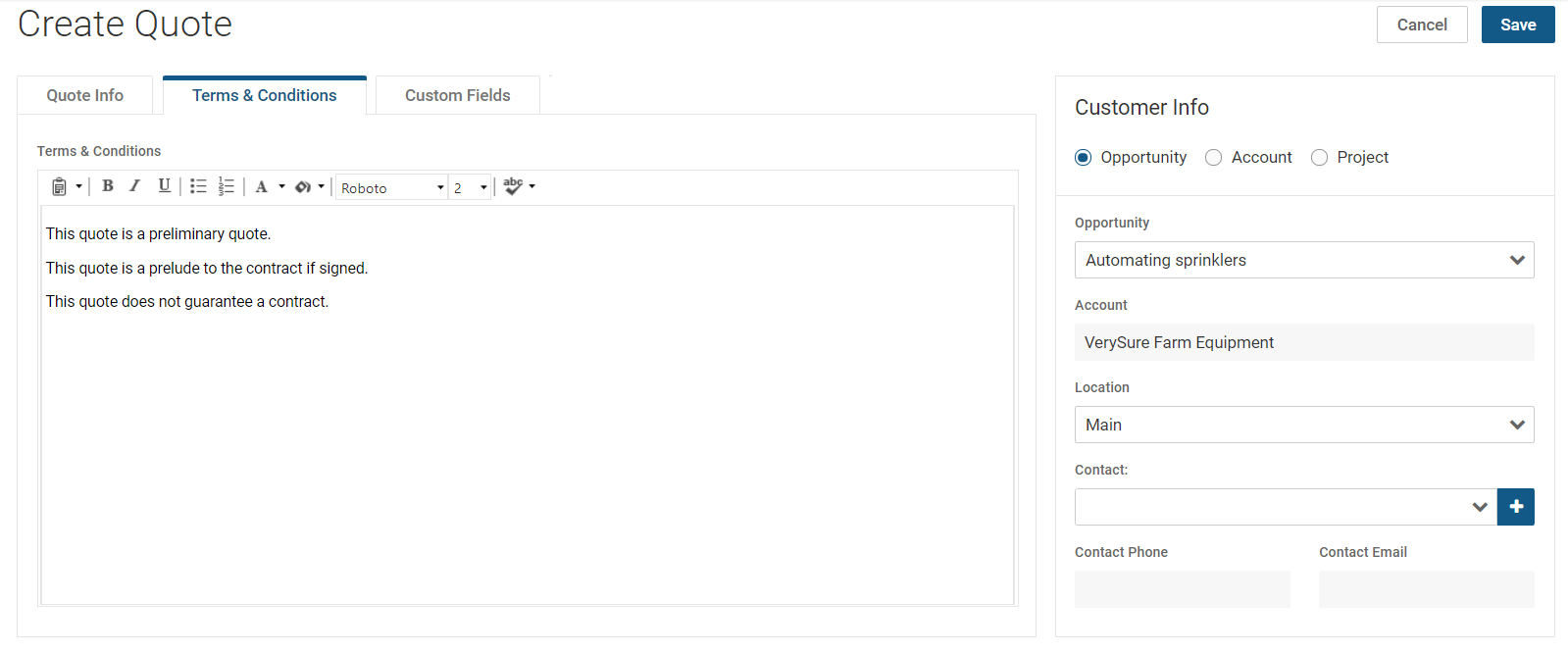Toggle Bold formatting in editor toolbar

point(108,186)
